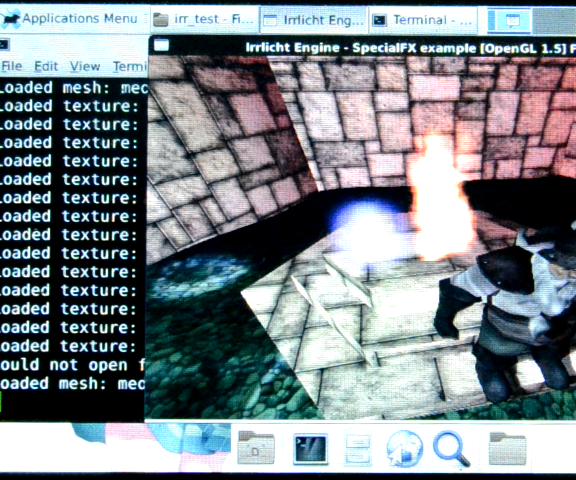The image size is (576, 480).
Task: Click the green terminal cursor
Action: point(1,402)
